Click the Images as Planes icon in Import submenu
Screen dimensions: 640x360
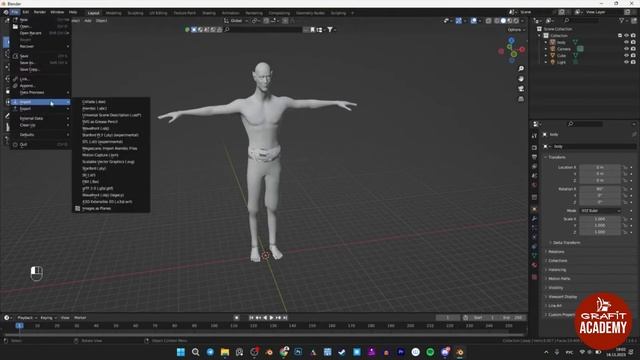[78, 209]
